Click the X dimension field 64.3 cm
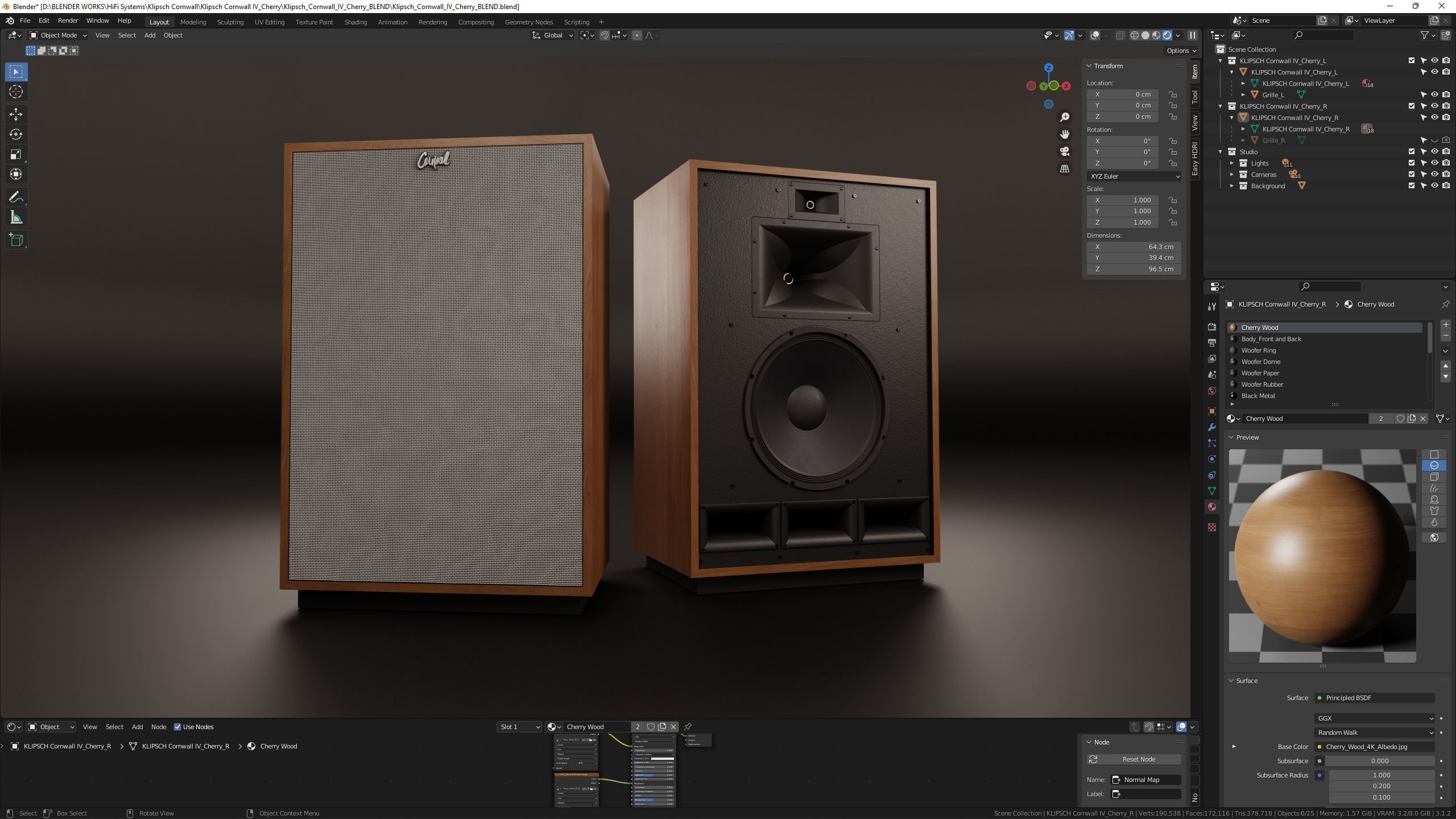Viewport: 1456px width, 819px height. point(1134,247)
